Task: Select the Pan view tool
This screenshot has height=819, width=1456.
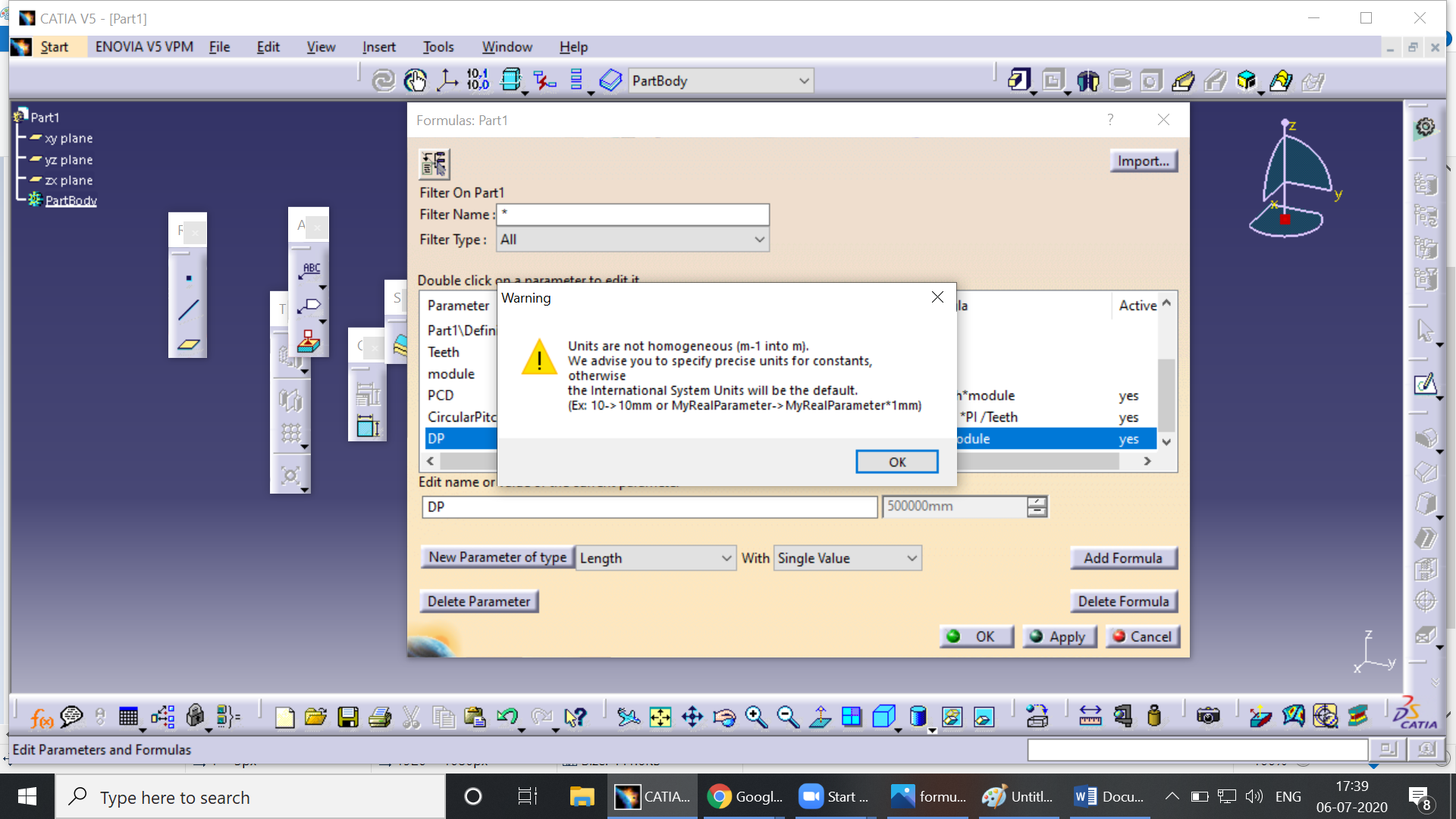Action: click(692, 717)
